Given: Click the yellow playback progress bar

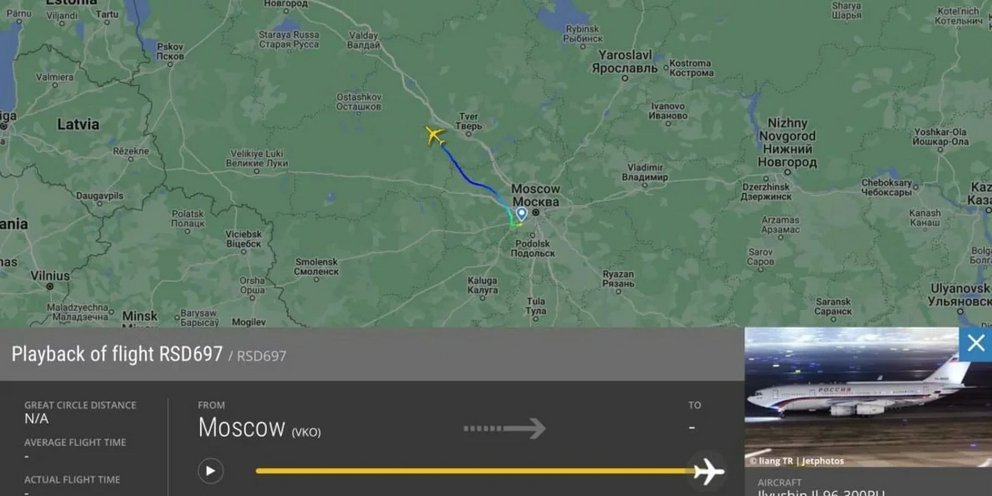Looking at the screenshot, I should click(x=474, y=471).
